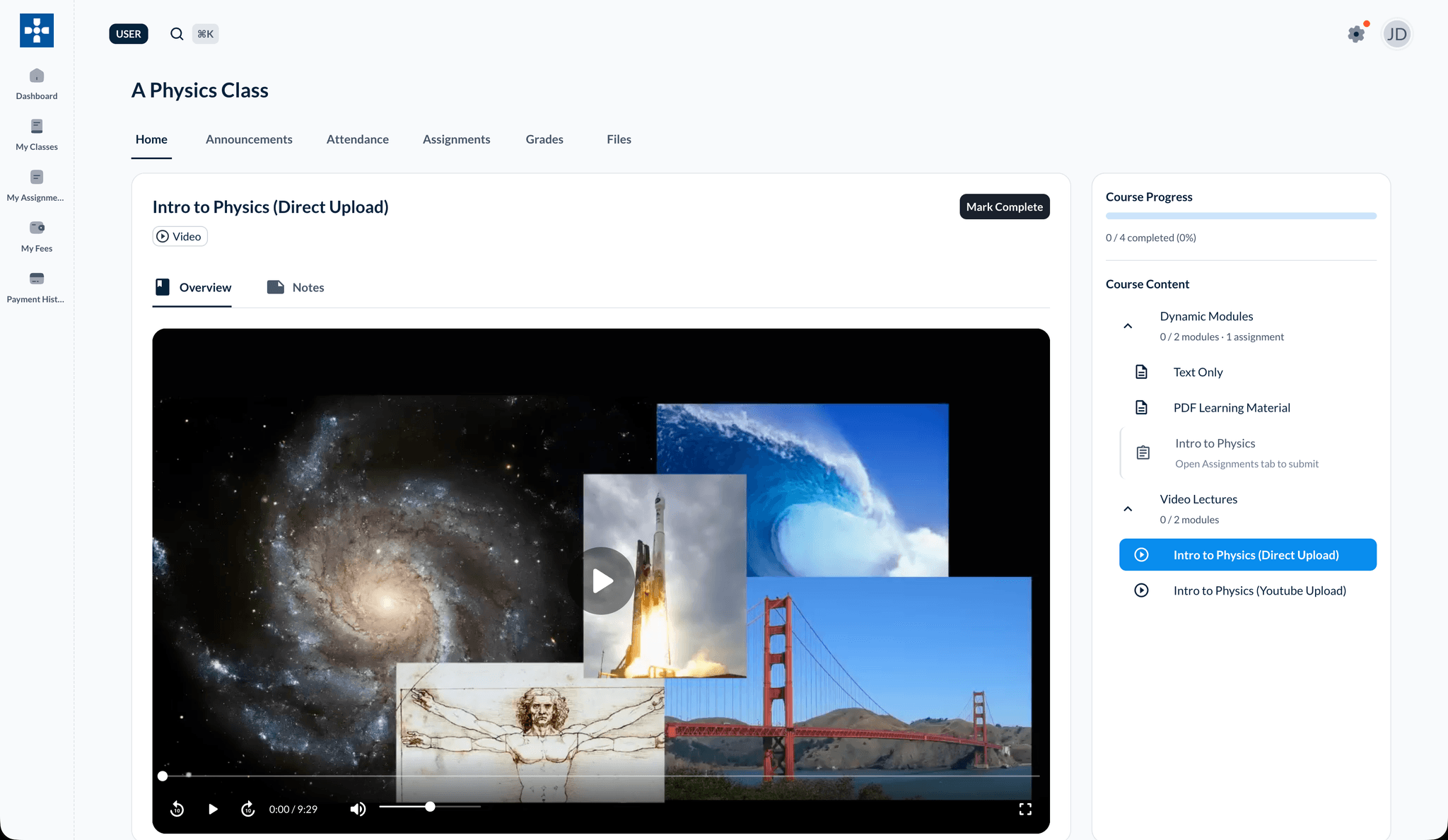Click the search magnifier icon

177,34
